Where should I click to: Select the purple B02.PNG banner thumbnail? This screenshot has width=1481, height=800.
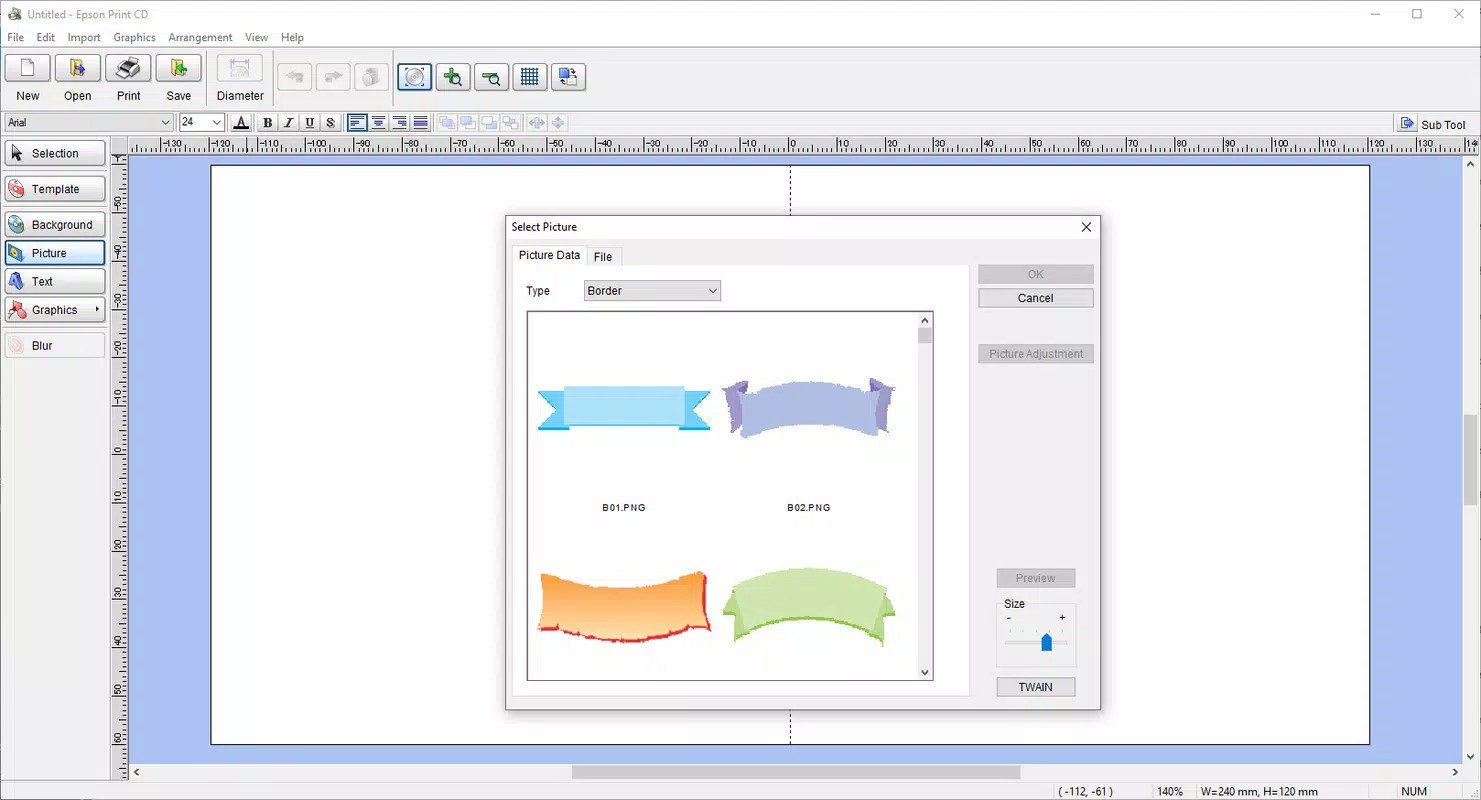(809, 407)
